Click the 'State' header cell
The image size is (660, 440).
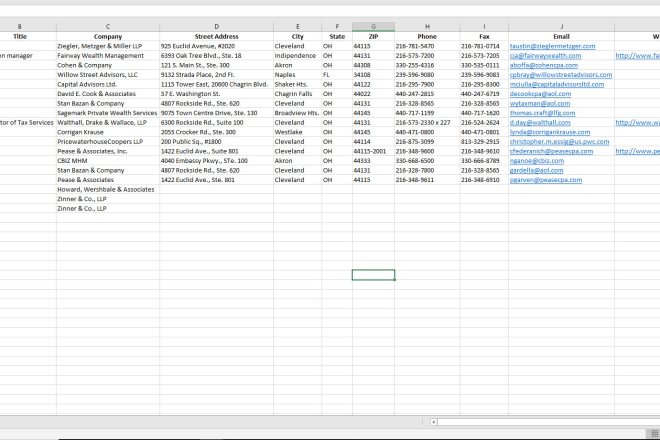point(337,37)
